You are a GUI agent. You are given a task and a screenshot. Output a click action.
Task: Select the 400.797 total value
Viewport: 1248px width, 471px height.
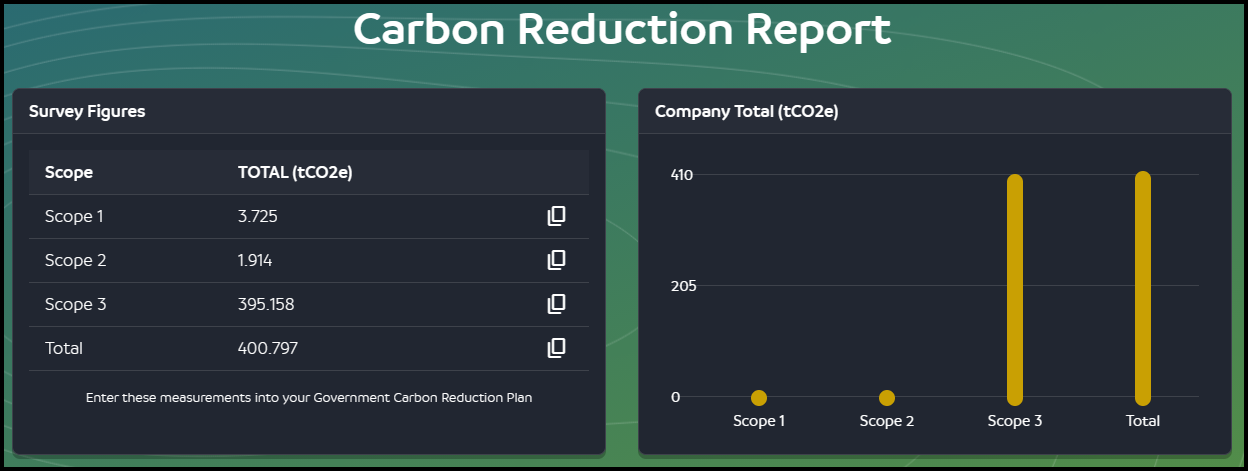(x=268, y=348)
